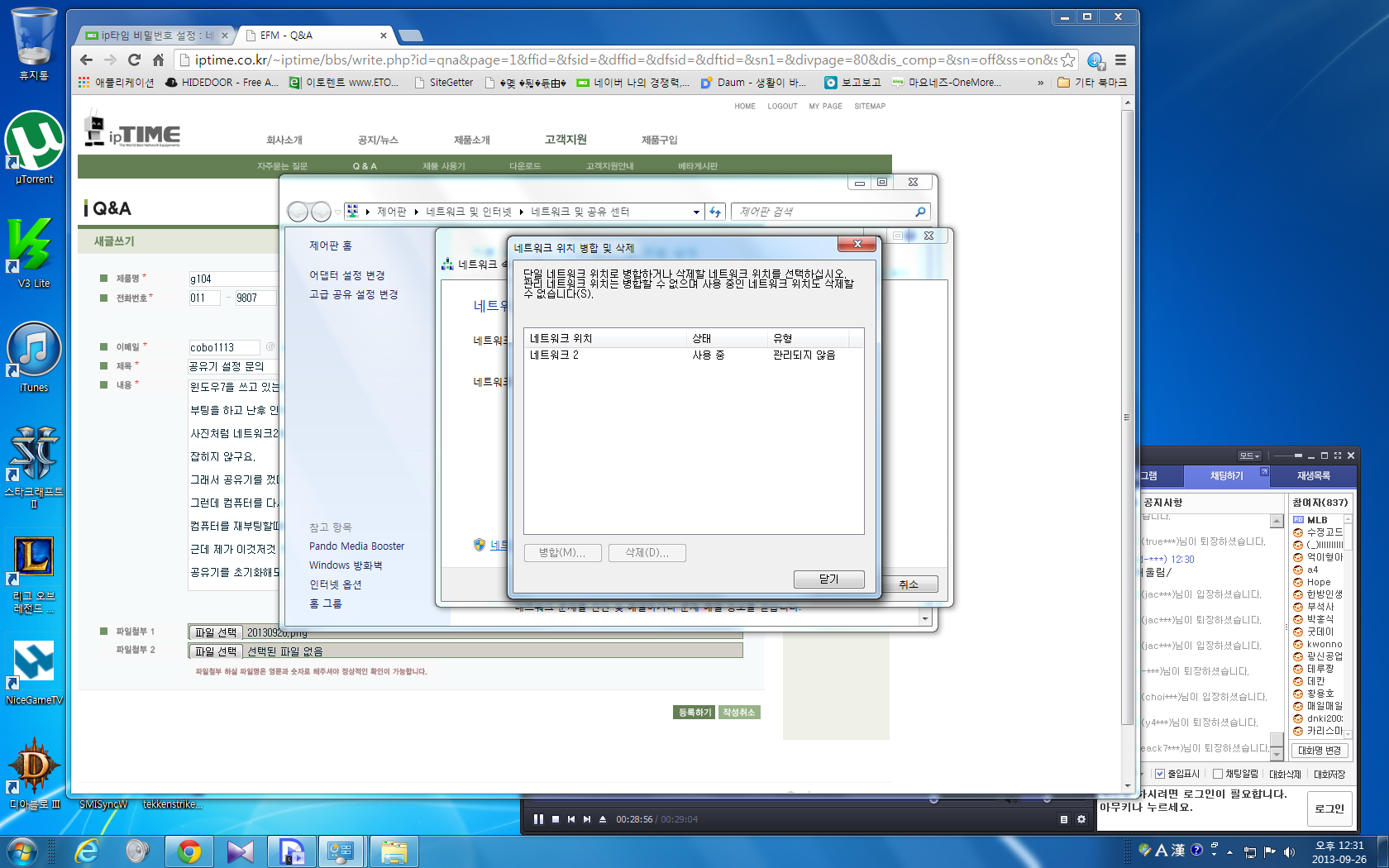Stop the media player playback
Screen dimensions: 1389x868
[x=556, y=819]
